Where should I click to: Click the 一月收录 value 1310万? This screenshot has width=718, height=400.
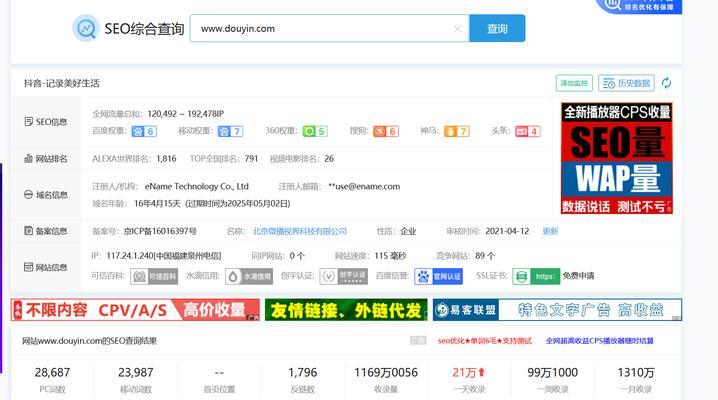coord(636,373)
